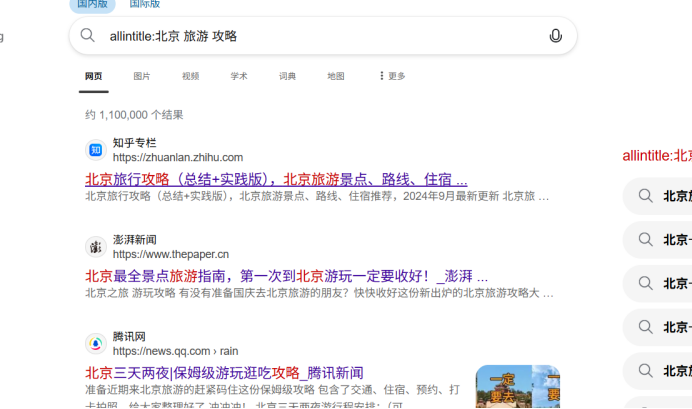Click the 腾讯网 site name

[x=129, y=337]
